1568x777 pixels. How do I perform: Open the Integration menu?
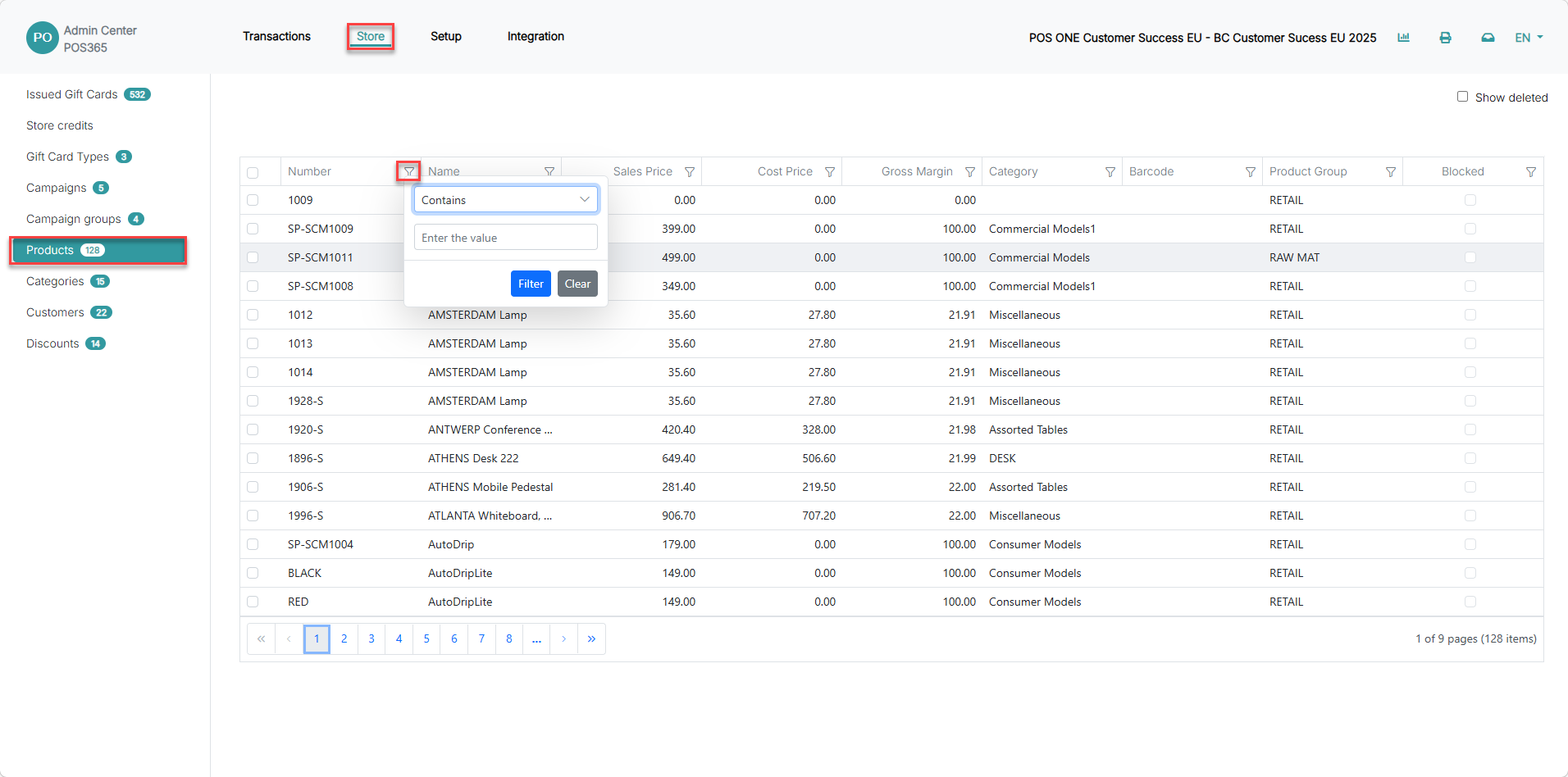536,36
